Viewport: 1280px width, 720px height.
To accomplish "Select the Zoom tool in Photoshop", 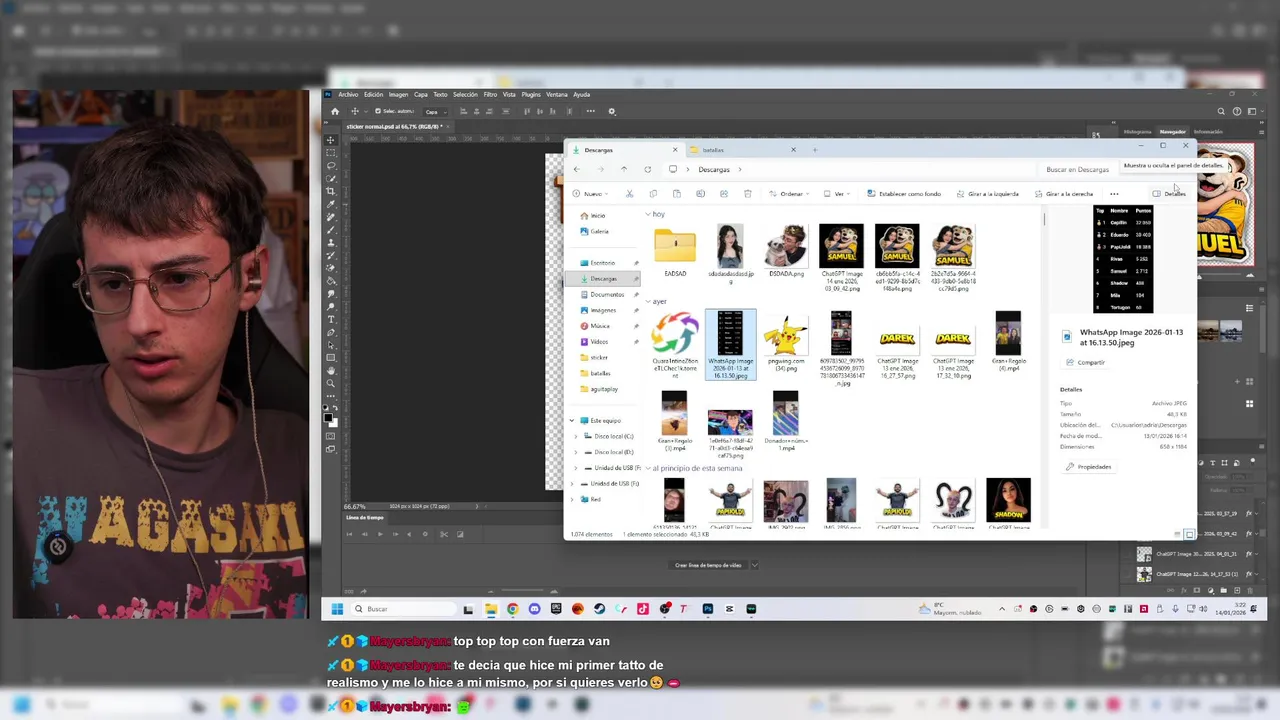I will (331, 383).
